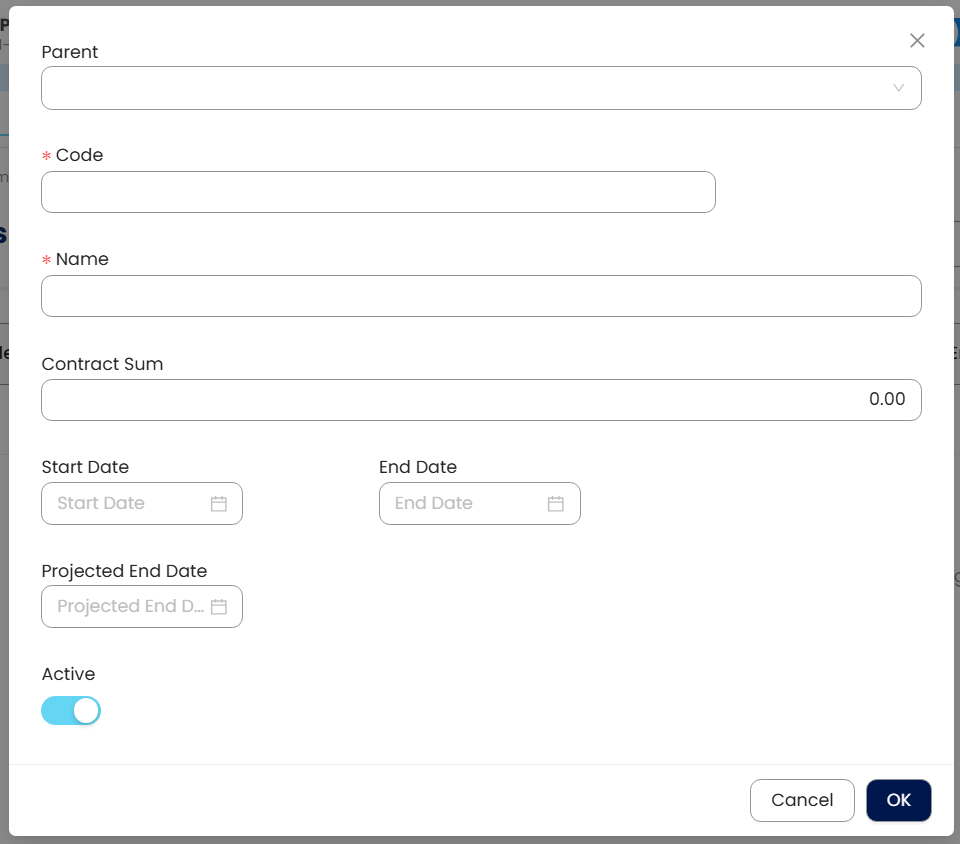Expand the Parent dropdown chevron
Viewport: 960px width, 844px height.
coord(898,88)
